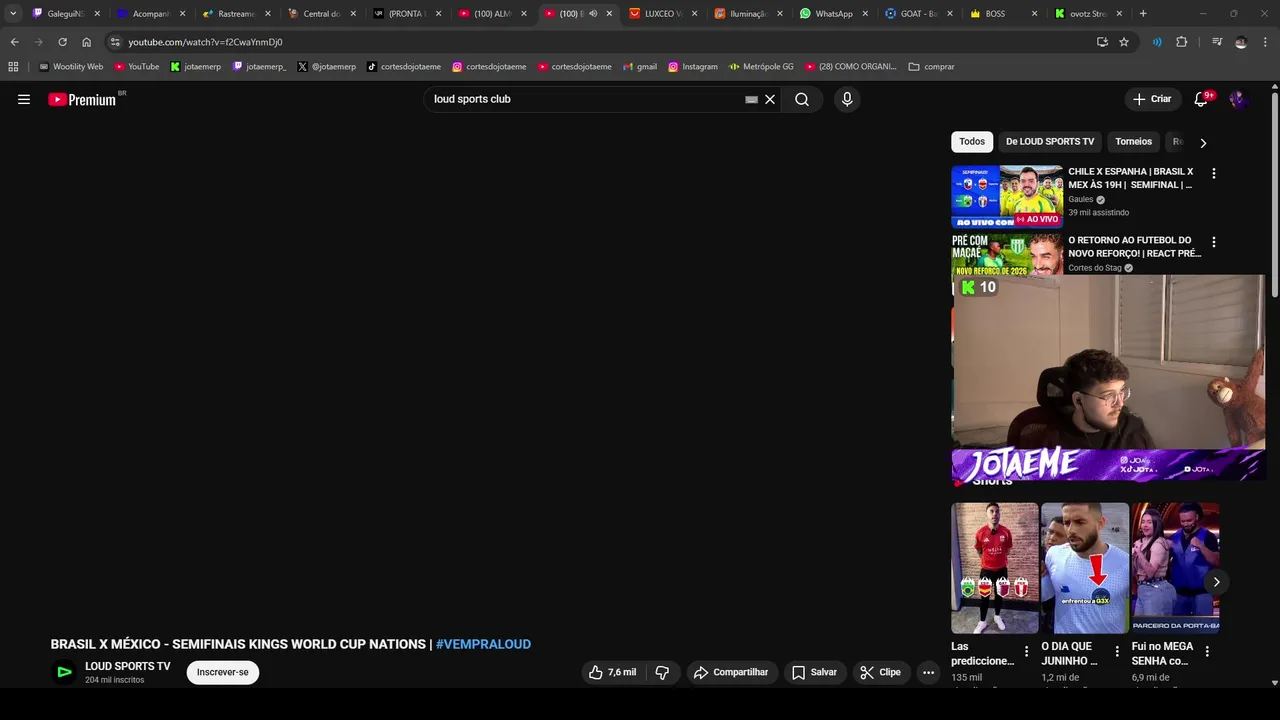Open browser home page

pyautogui.click(x=87, y=42)
